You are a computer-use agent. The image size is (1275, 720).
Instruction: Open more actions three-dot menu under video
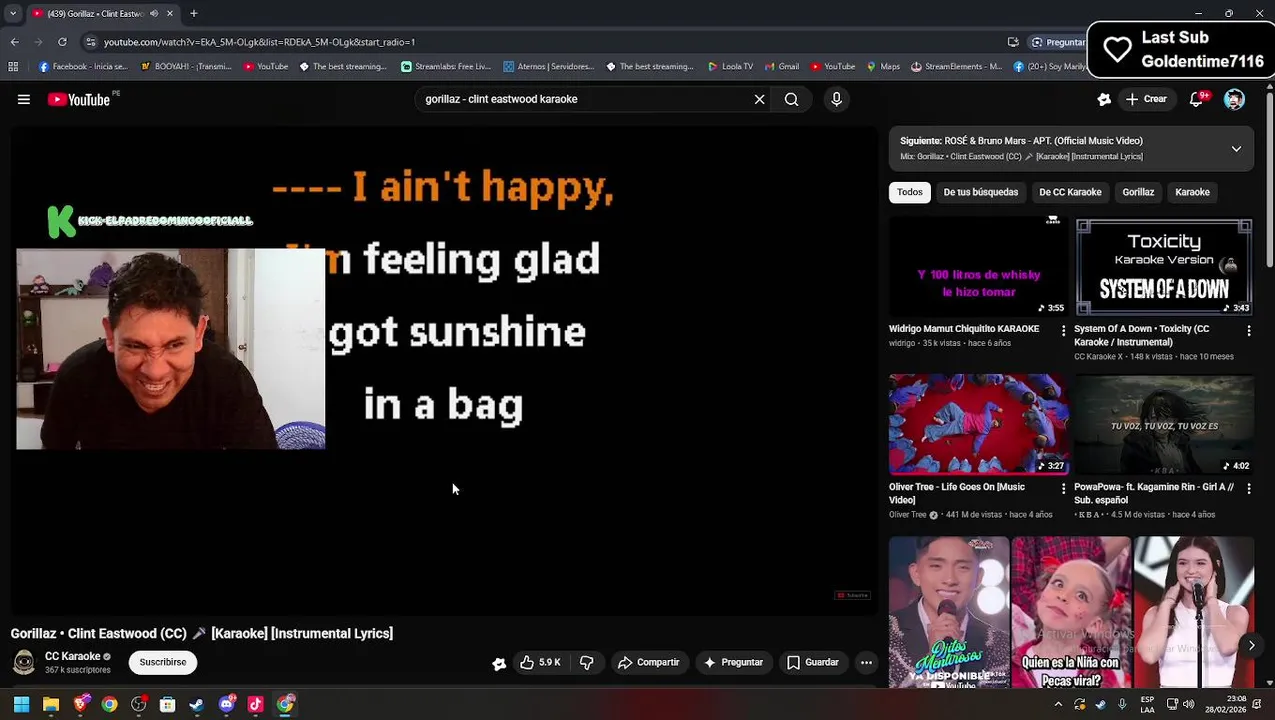[x=867, y=662]
